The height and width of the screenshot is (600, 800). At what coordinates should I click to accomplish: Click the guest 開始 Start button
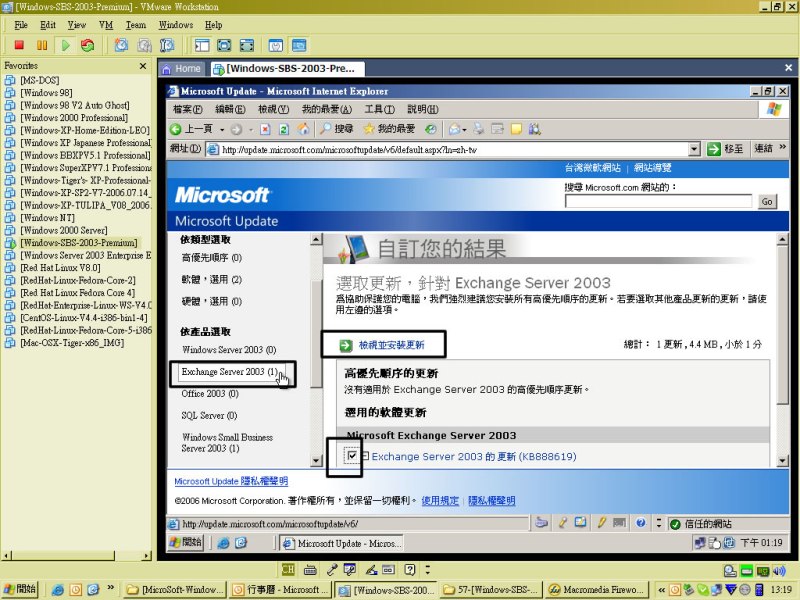click(x=186, y=542)
